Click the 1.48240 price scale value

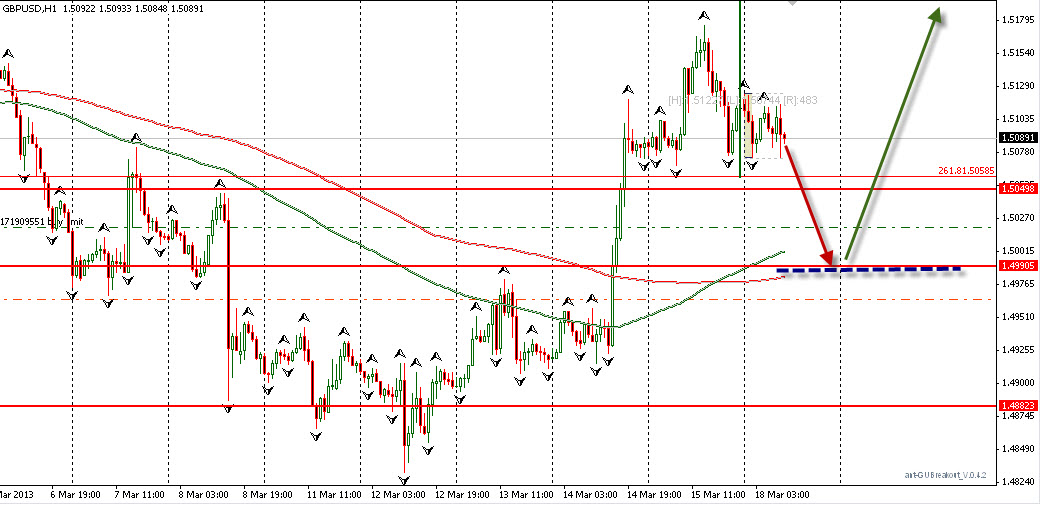(1017, 481)
